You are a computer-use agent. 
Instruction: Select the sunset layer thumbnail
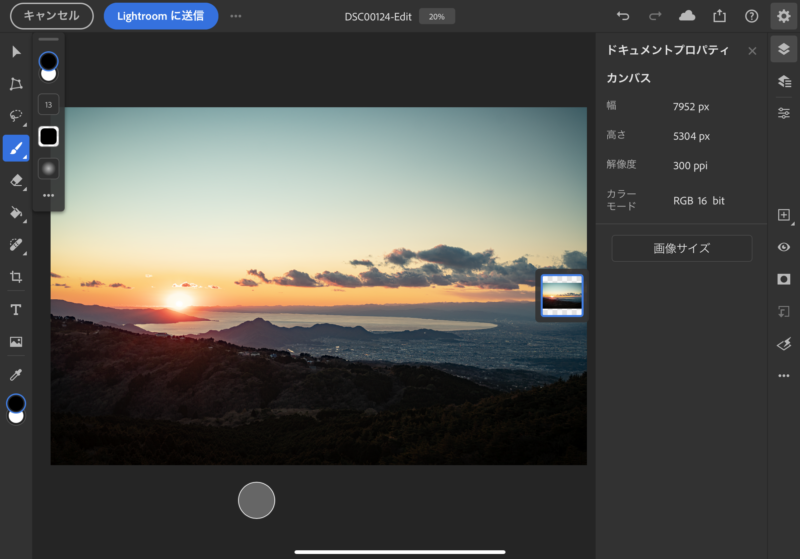tap(562, 295)
